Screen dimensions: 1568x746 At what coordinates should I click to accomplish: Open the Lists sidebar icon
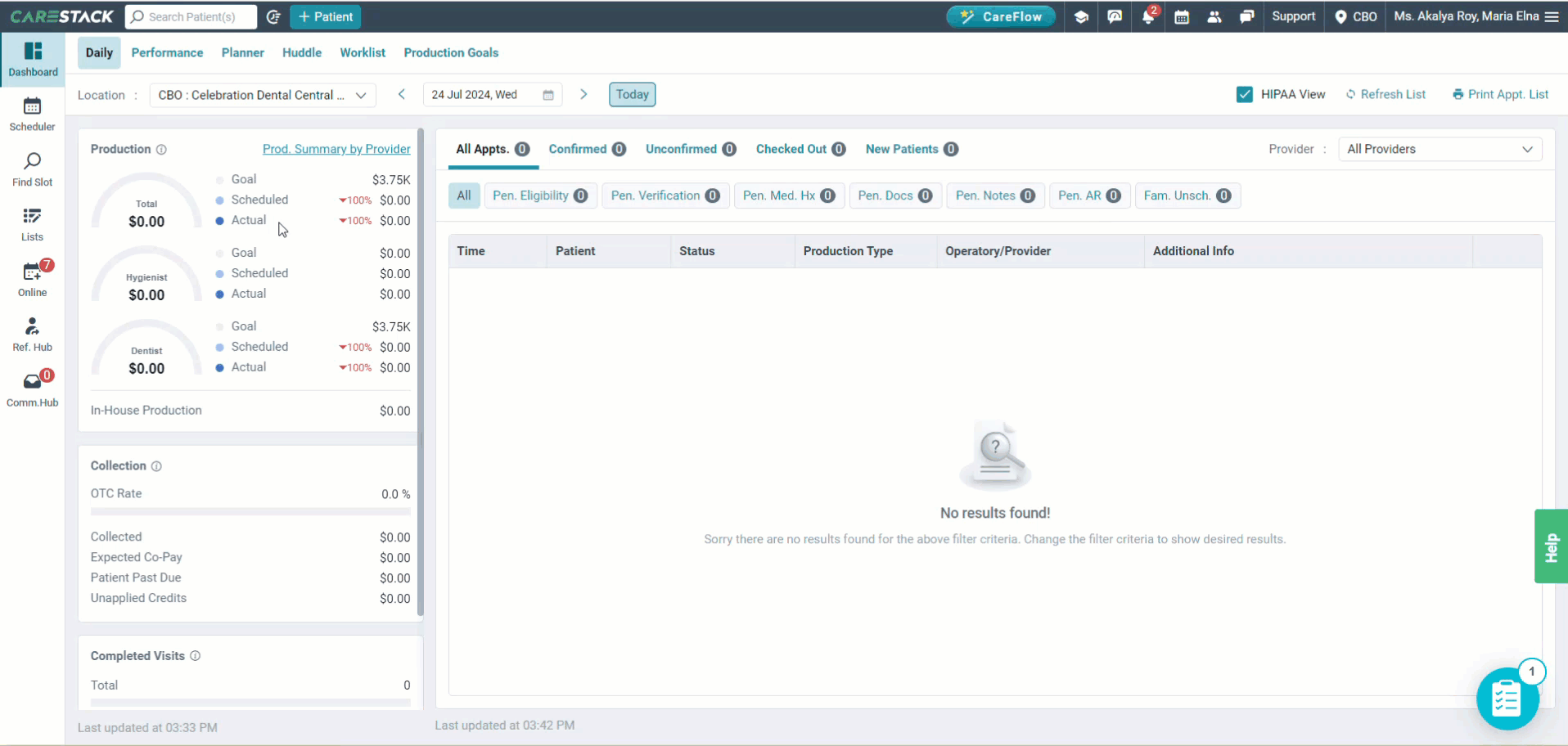coord(32,216)
